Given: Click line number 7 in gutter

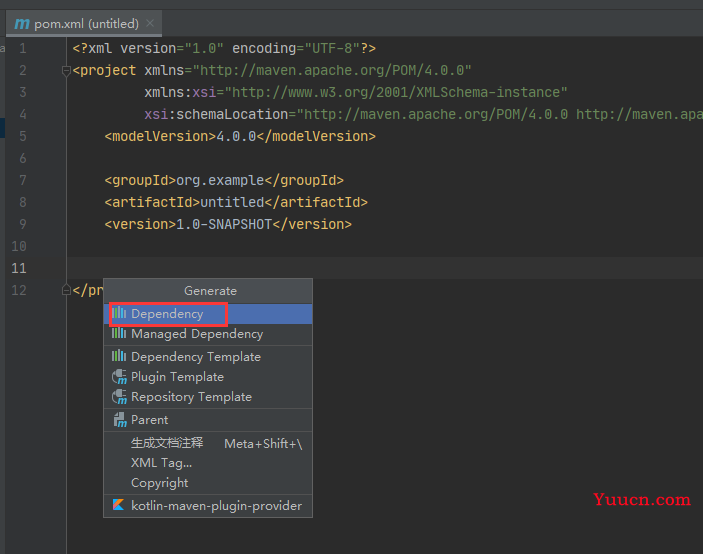Looking at the screenshot, I should [x=23, y=180].
